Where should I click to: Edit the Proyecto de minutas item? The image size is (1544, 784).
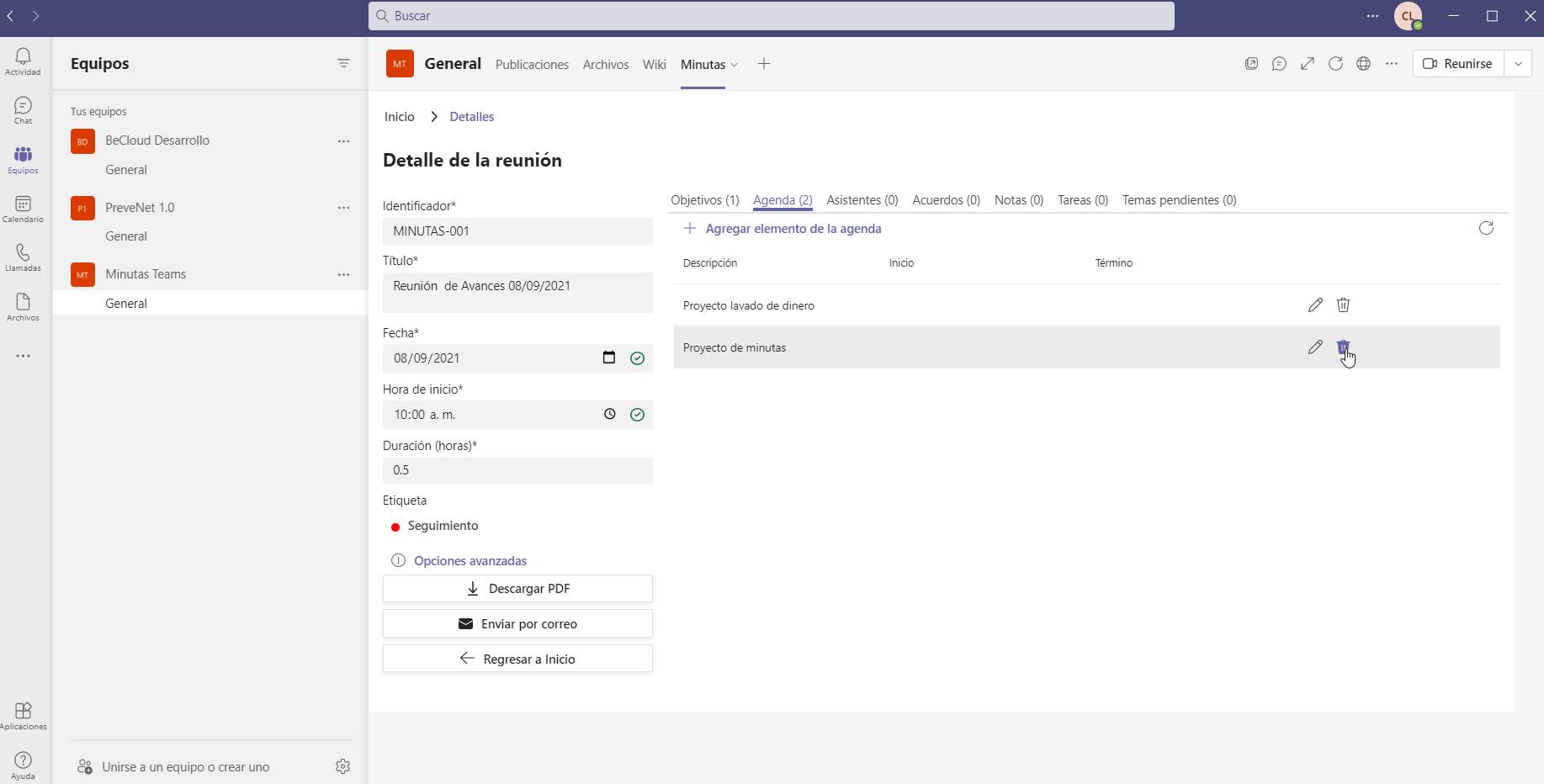click(x=1315, y=347)
